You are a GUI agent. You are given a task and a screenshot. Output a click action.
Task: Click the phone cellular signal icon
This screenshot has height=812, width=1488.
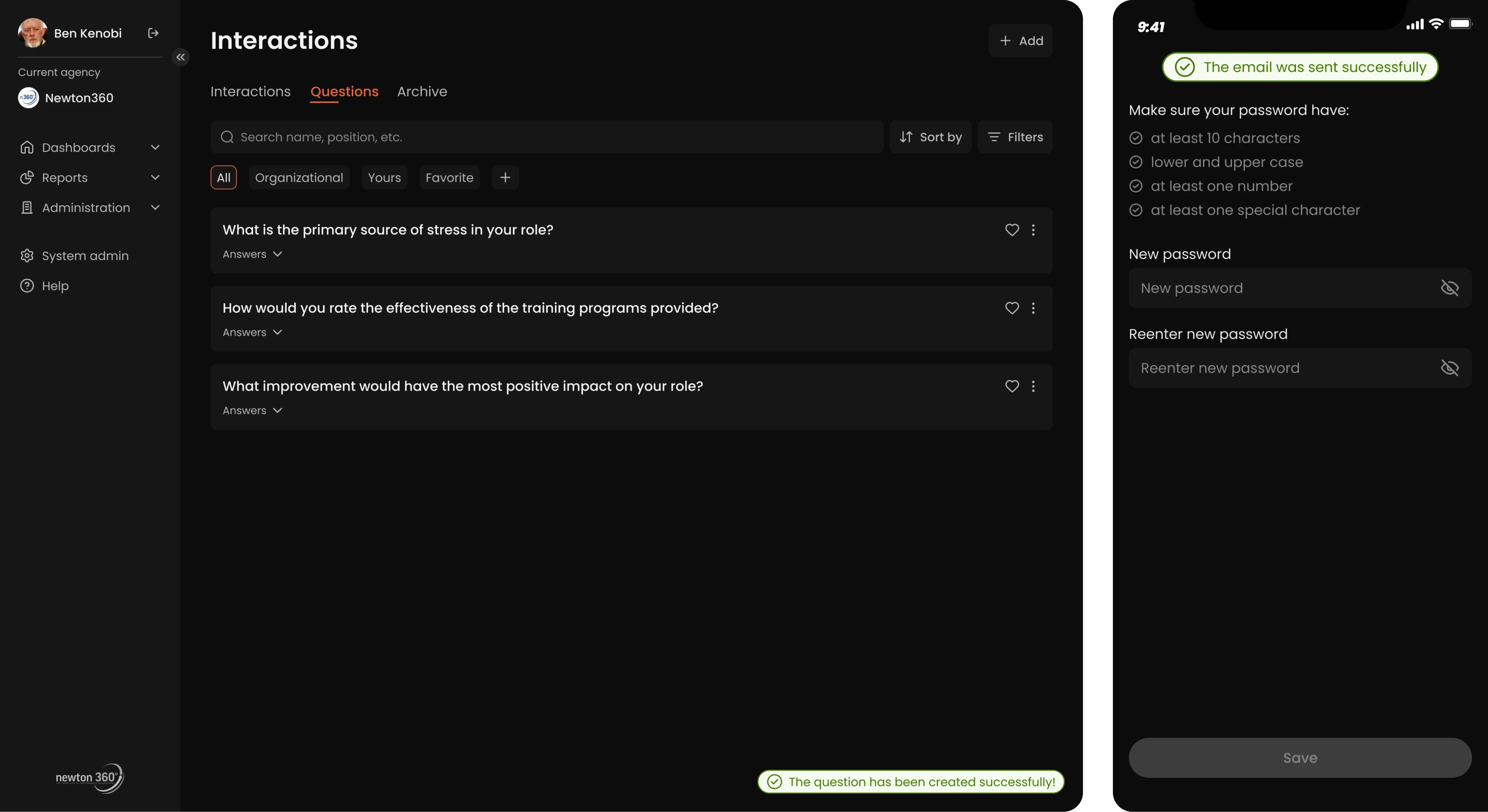click(1415, 24)
